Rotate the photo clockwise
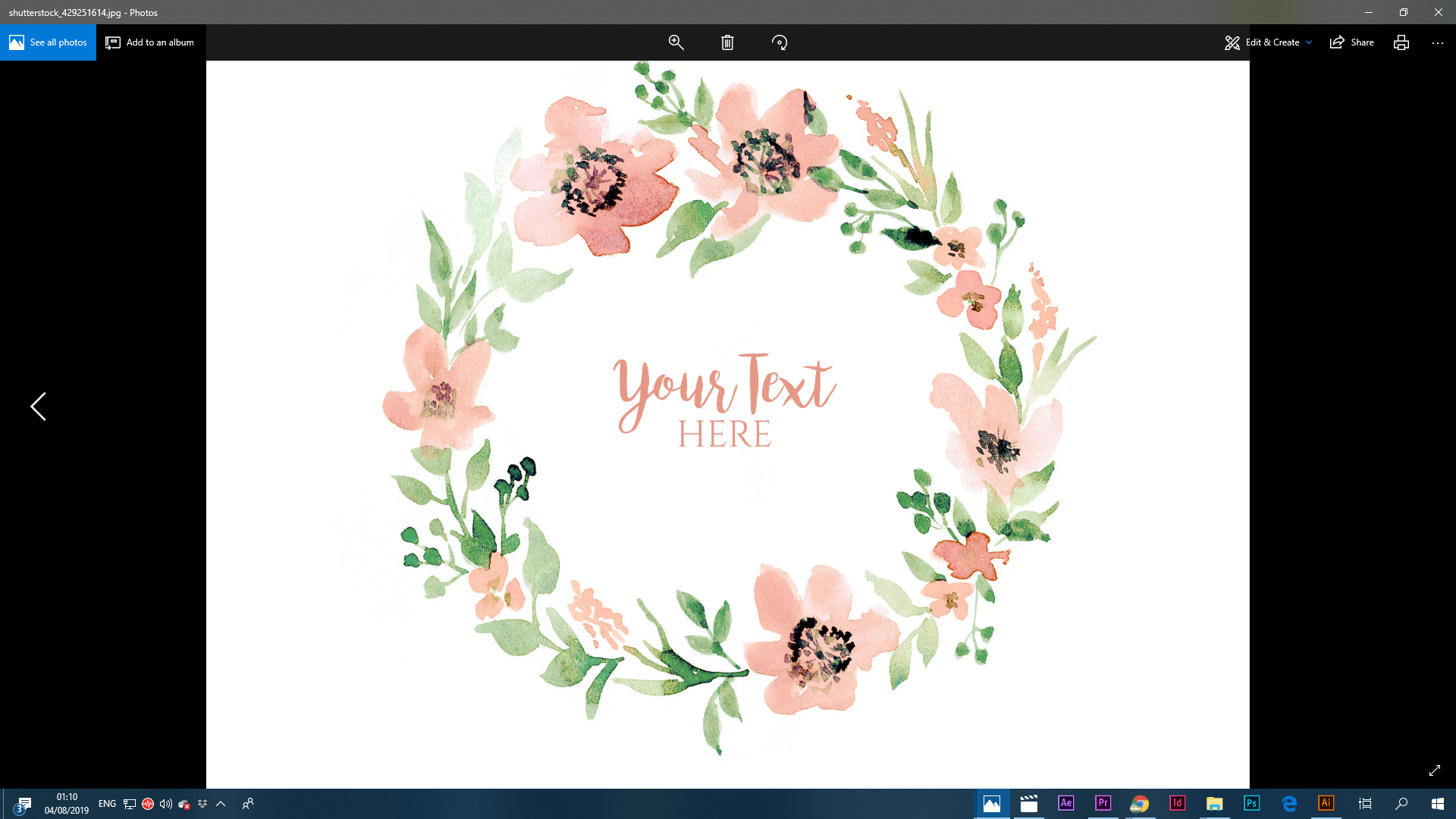 pyautogui.click(x=780, y=42)
